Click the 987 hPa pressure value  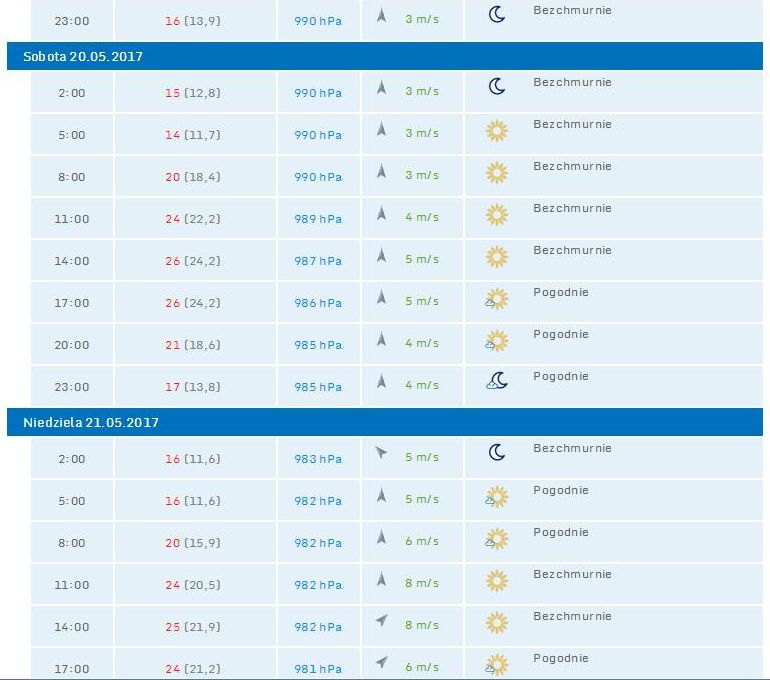(x=318, y=261)
